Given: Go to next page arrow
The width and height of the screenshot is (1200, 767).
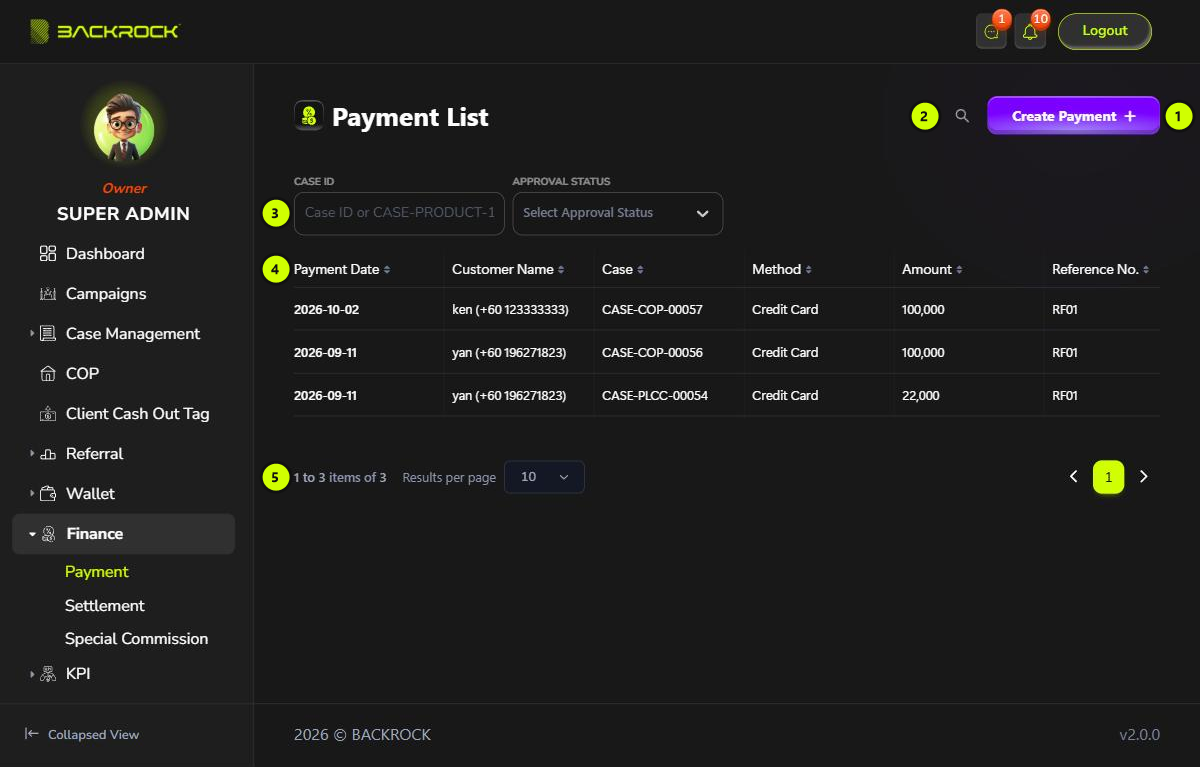Looking at the screenshot, I should pyautogui.click(x=1144, y=477).
